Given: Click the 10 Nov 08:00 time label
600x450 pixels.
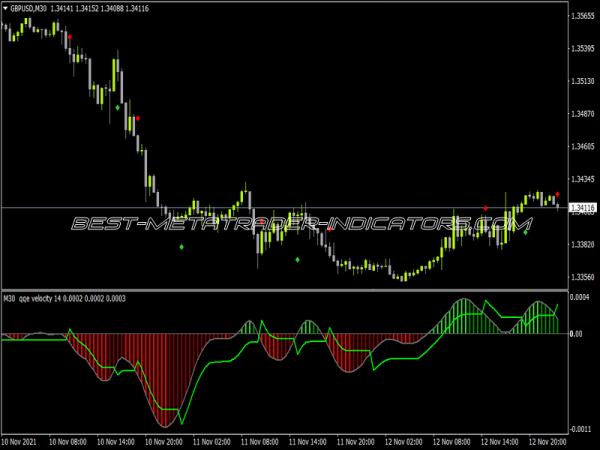Looking at the screenshot, I should click(68, 442).
